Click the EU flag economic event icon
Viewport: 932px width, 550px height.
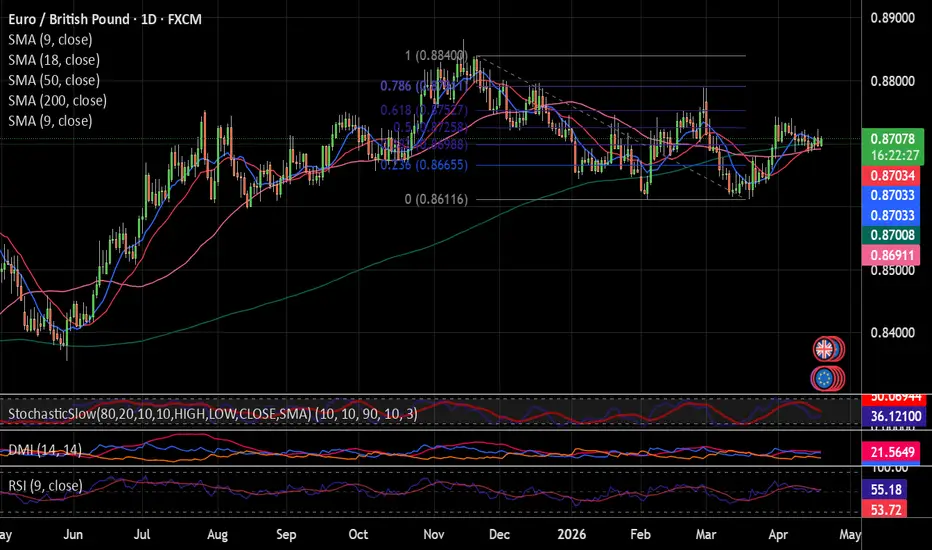pyautogui.click(x=824, y=378)
